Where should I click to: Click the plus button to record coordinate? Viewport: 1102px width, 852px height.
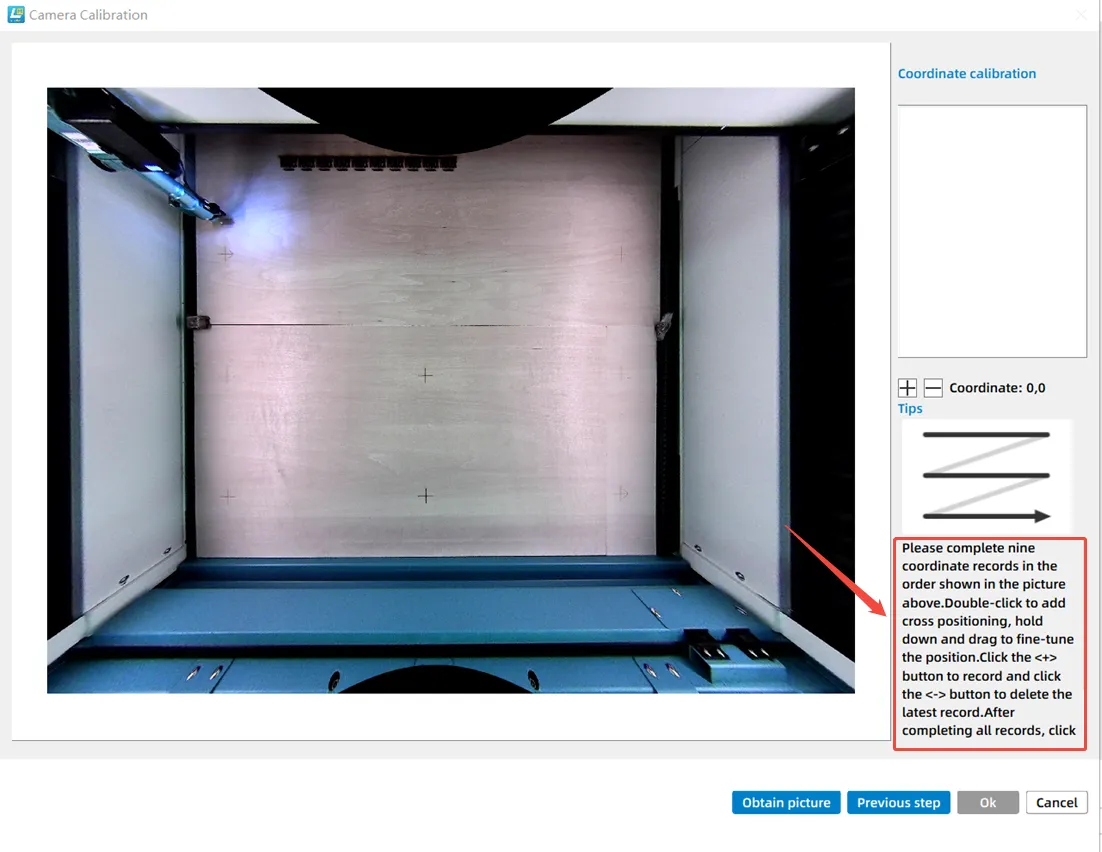tap(907, 388)
